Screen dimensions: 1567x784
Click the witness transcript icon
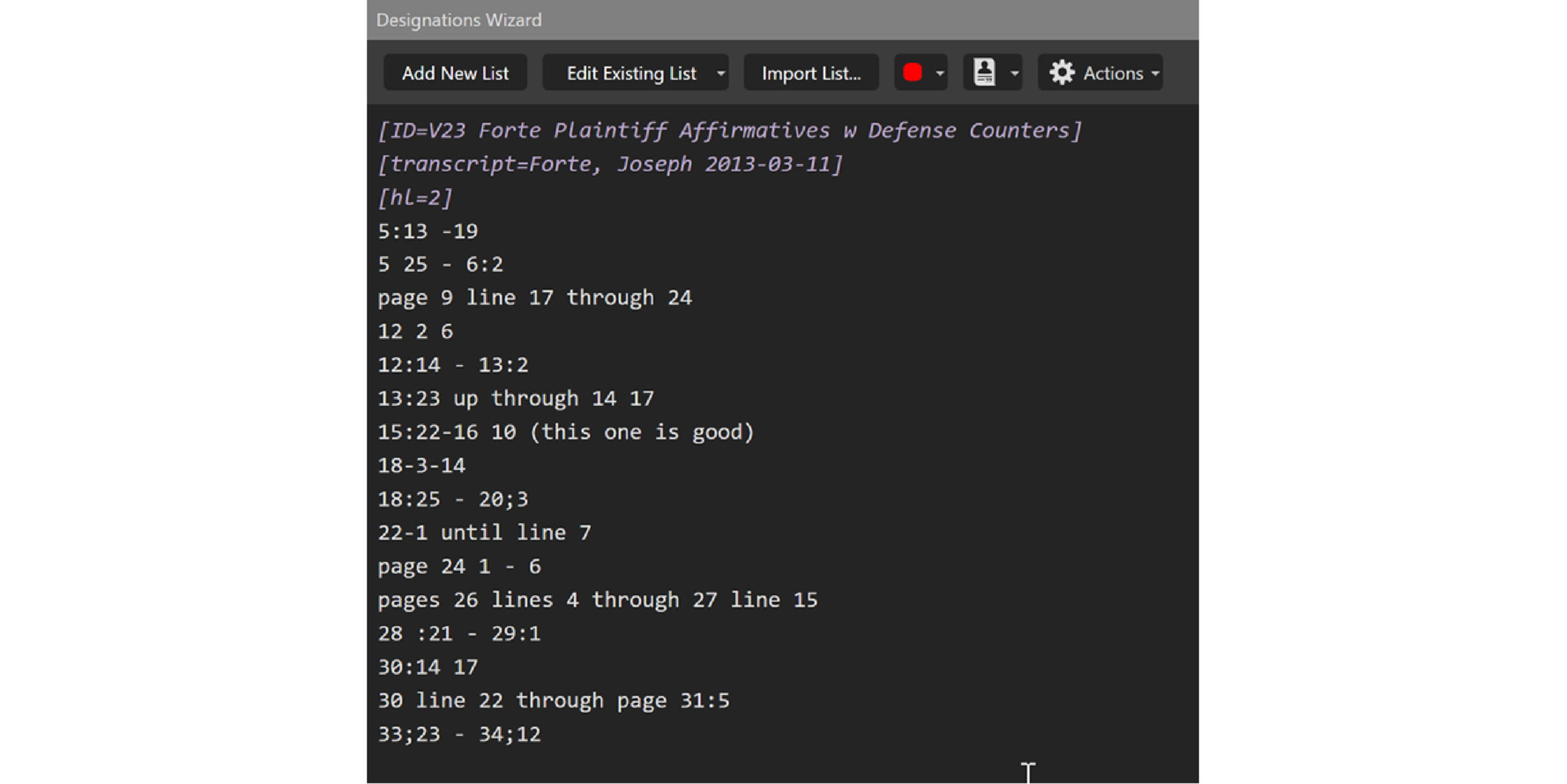[x=984, y=73]
